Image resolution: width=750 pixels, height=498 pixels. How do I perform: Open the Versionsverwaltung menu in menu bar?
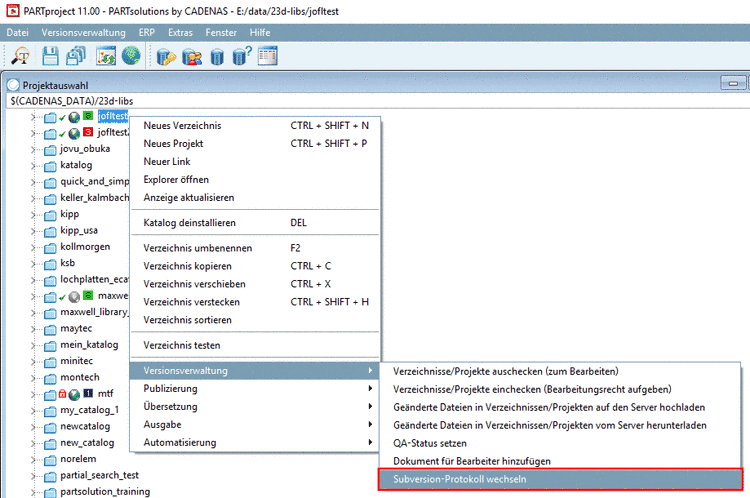(83, 33)
